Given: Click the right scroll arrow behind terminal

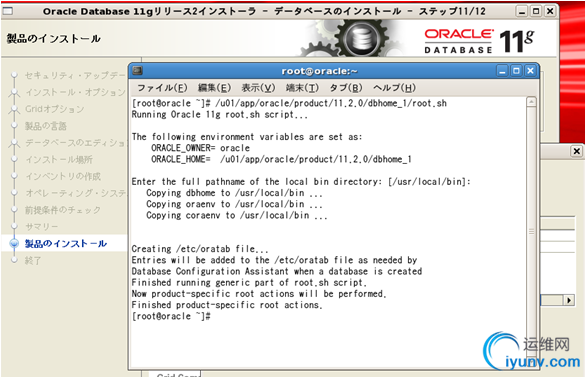Looking at the screenshot, I should tap(569, 300).
